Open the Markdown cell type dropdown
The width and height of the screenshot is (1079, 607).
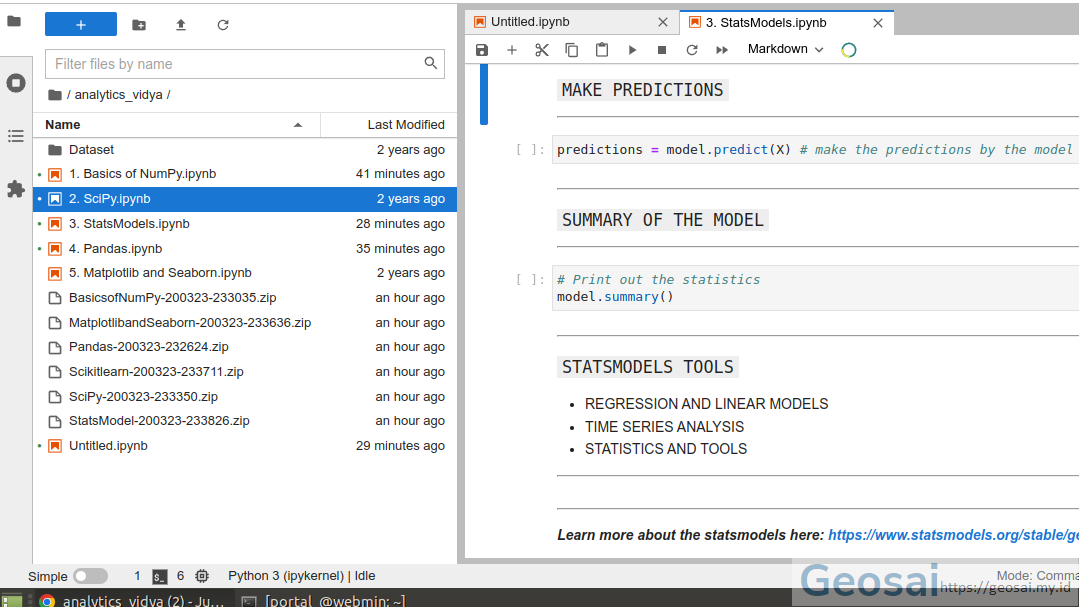coord(784,49)
